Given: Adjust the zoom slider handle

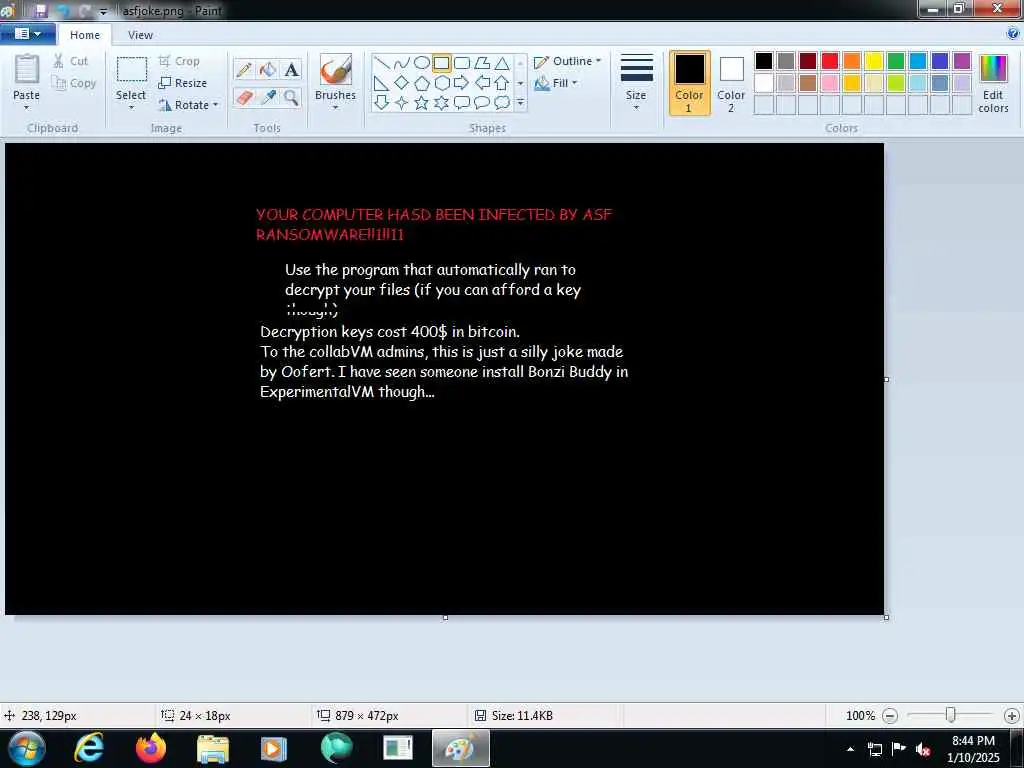Looking at the screenshot, I should (951, 716).
